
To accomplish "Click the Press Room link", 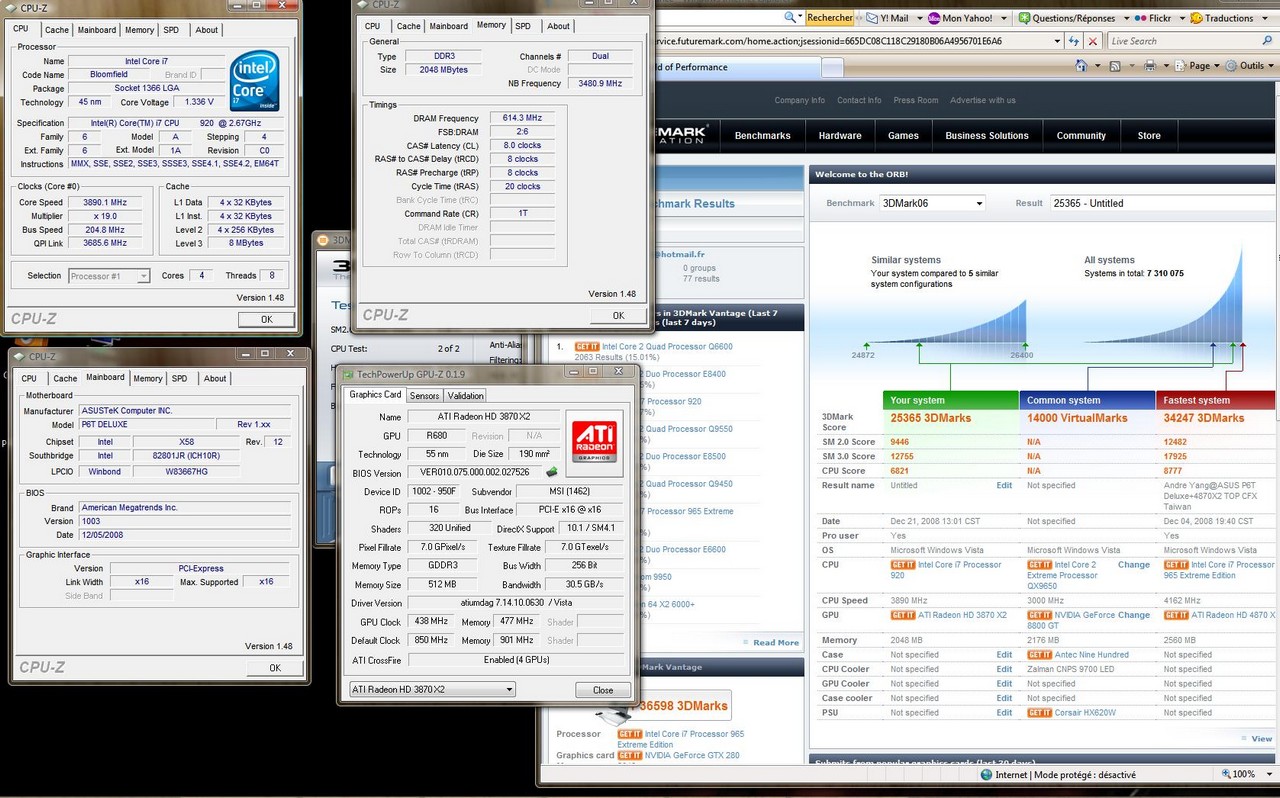I will [916, 100].
